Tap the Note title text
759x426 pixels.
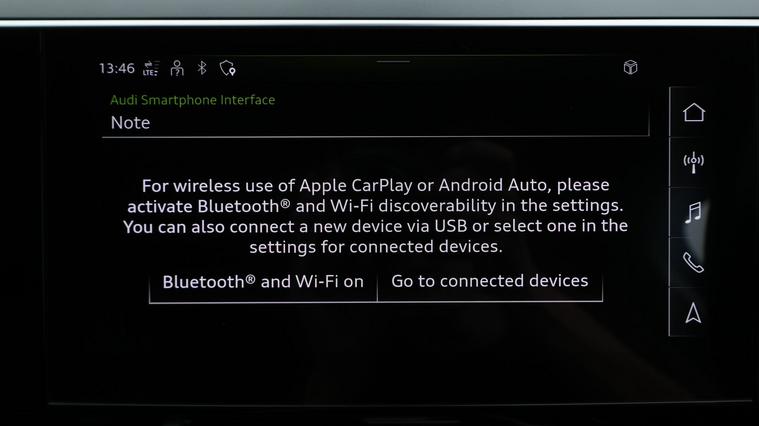tap(130, 122)
